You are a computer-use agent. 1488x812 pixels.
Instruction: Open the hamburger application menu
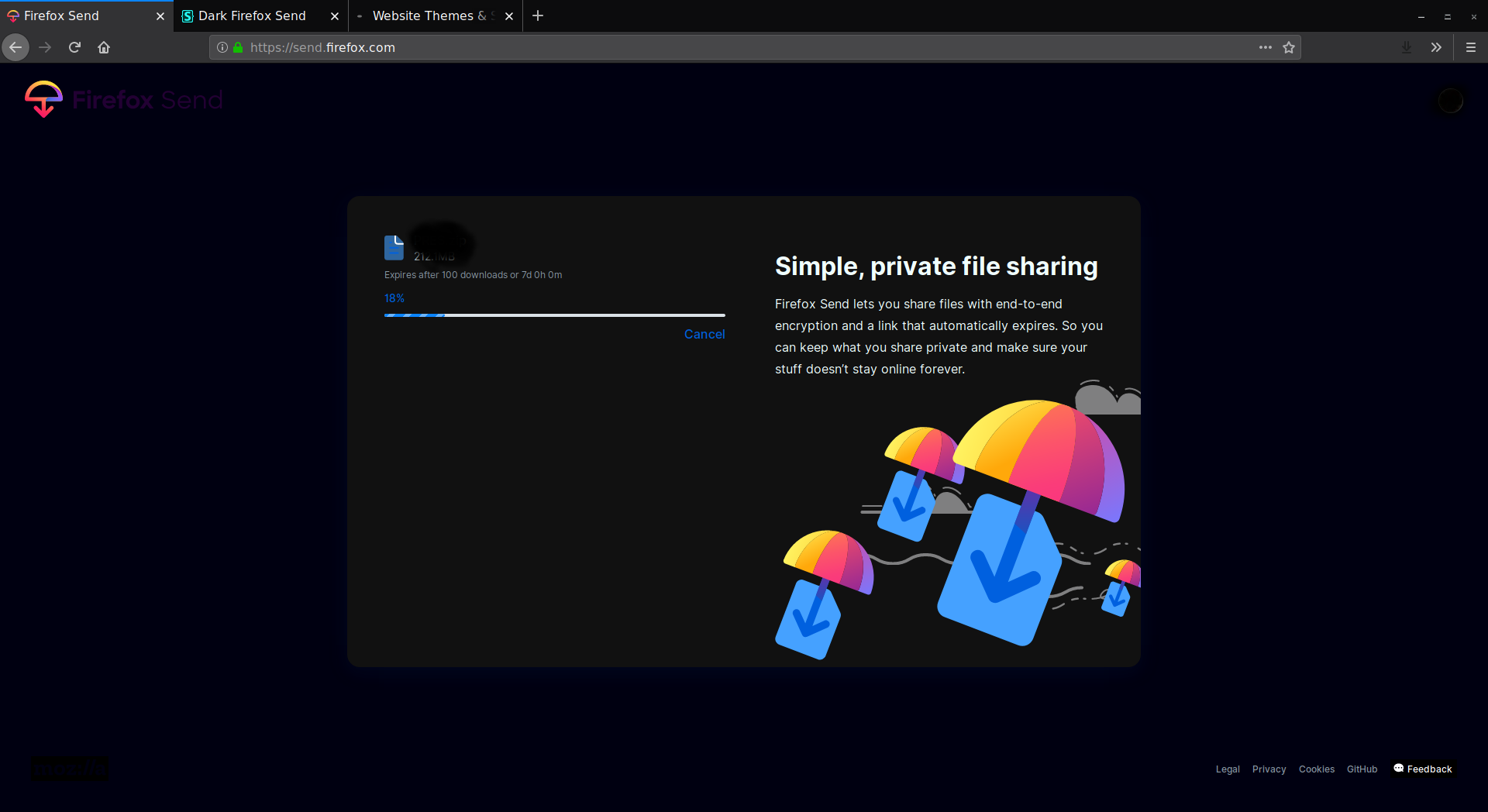pos(1470,47)
